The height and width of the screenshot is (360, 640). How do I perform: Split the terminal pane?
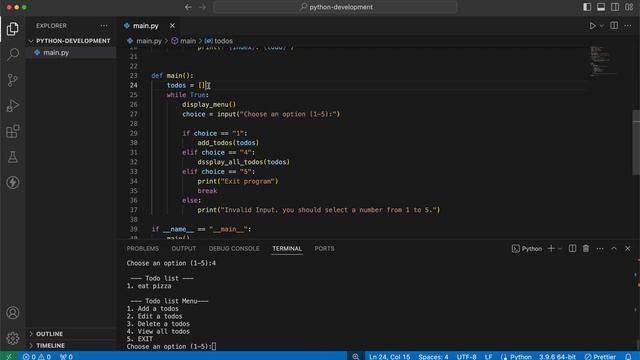coord(572,249)
